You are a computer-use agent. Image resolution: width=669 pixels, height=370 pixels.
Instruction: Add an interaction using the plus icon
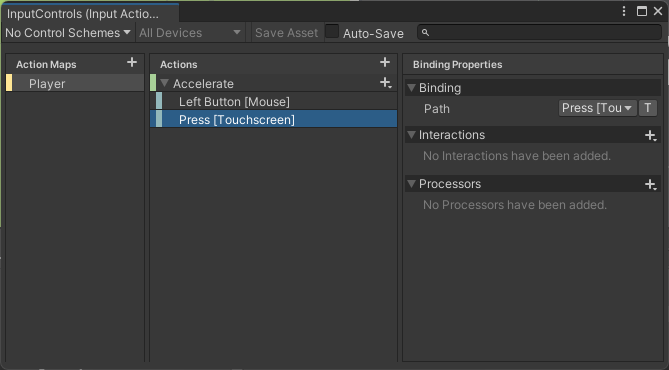click(651, 136)
